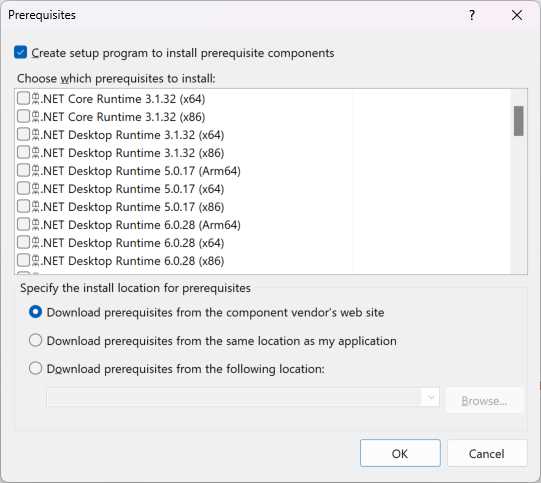Select download from component vendor's web site
Viewport: 541px width, 483px height.
pyautogui.click(x=36, y=312)
